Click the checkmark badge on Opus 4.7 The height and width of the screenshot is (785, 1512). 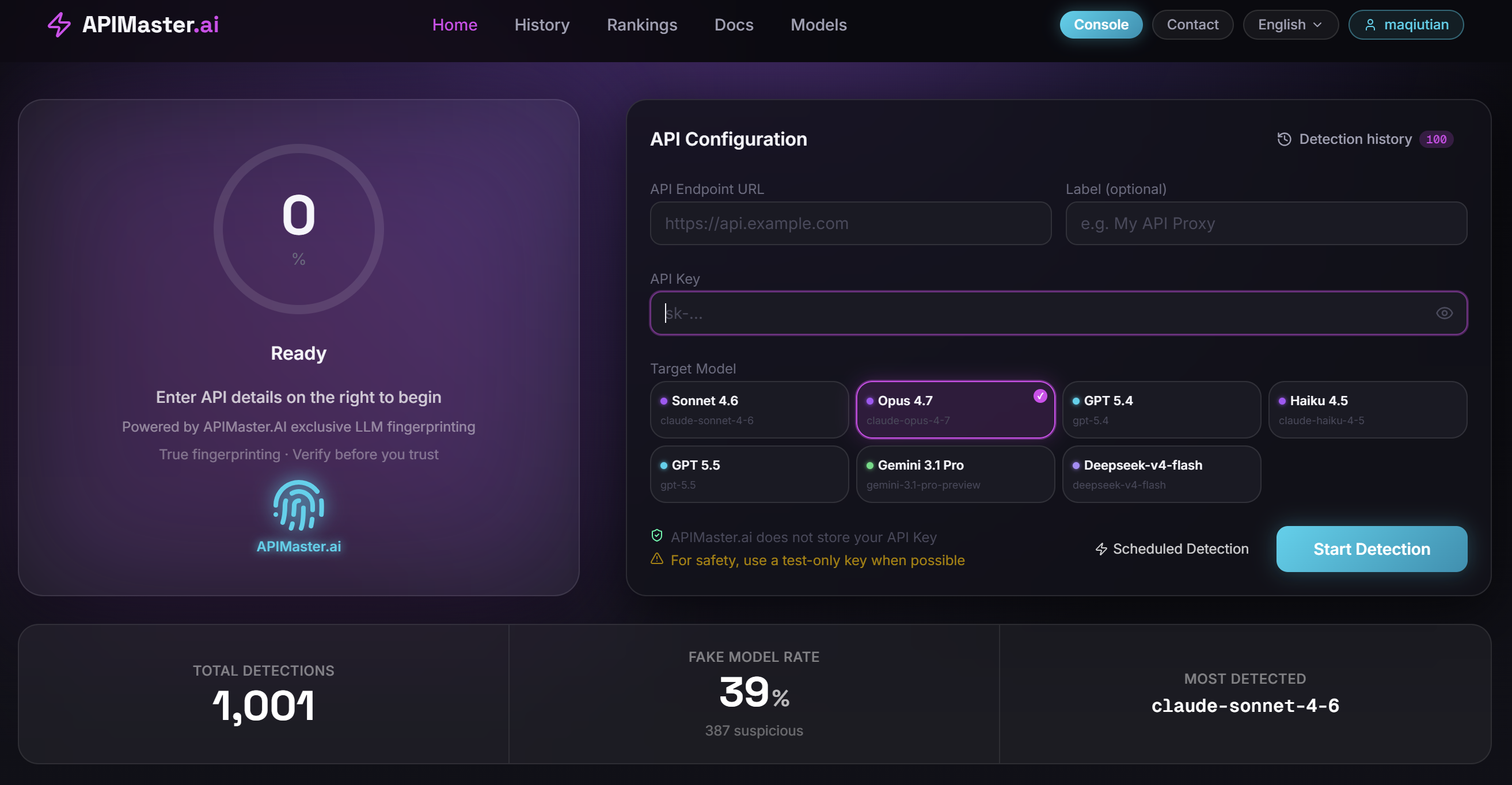pos(1039,396)
